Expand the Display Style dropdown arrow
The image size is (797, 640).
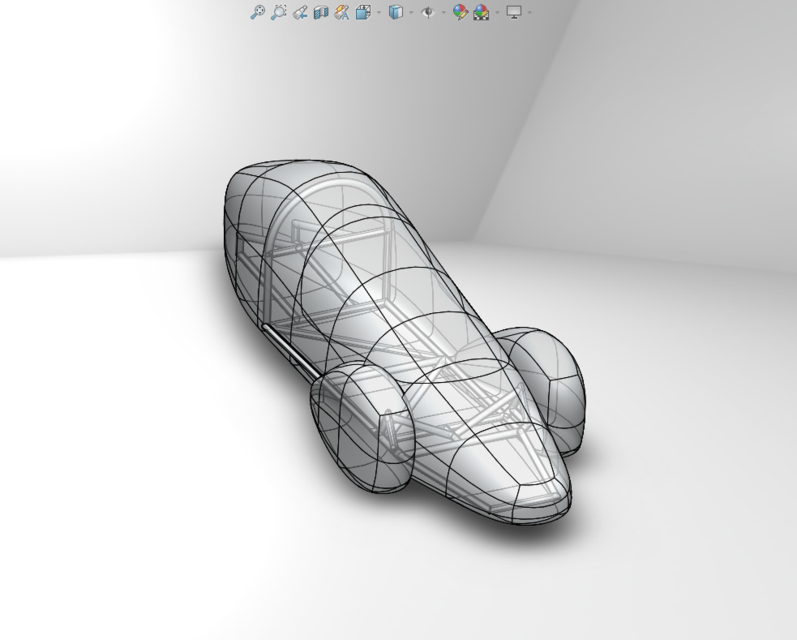pos(409,13)
